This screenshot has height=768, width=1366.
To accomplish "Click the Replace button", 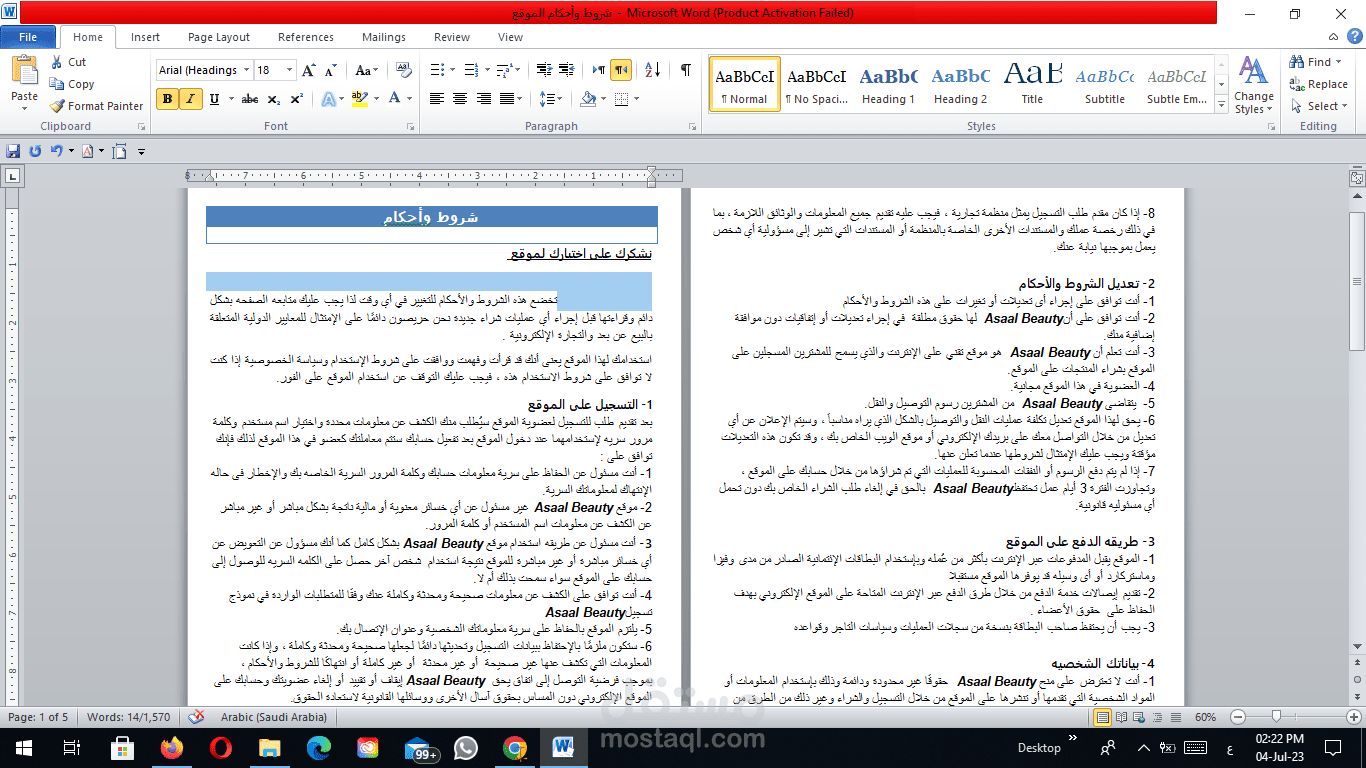I will click(1319, 84).
